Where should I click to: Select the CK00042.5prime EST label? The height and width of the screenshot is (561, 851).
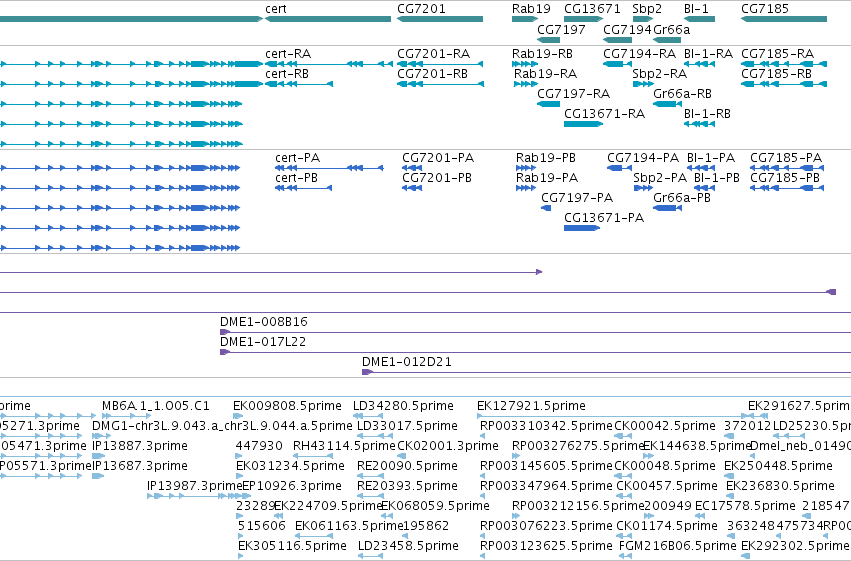[x=665, y=426]
